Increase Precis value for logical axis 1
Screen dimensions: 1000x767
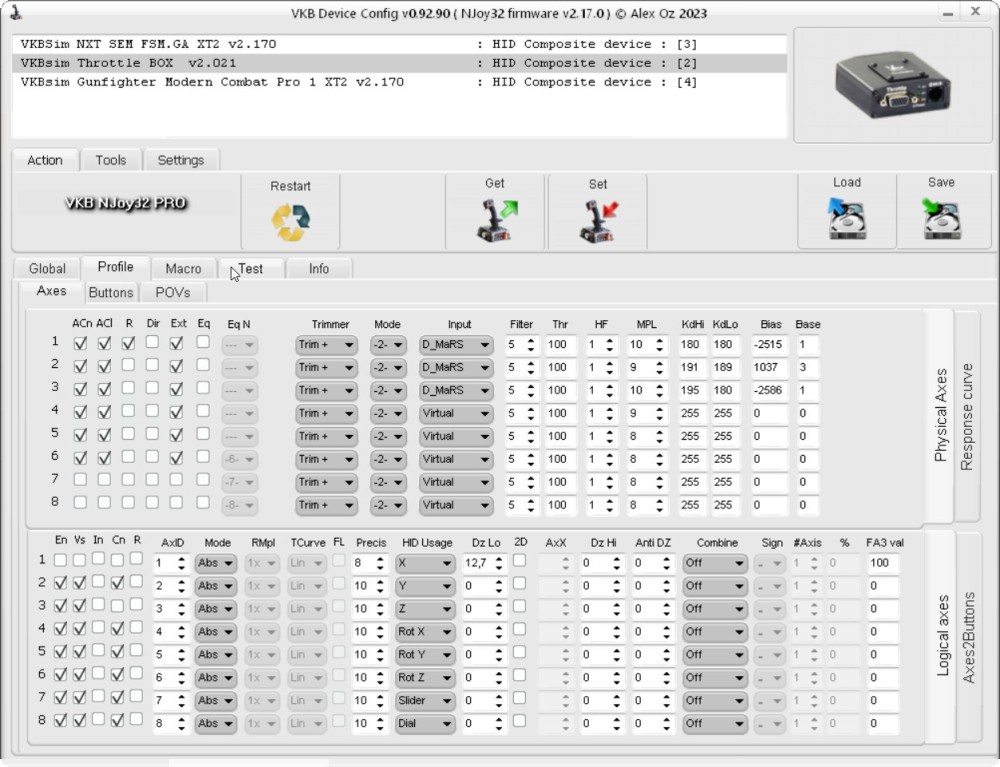380,560
